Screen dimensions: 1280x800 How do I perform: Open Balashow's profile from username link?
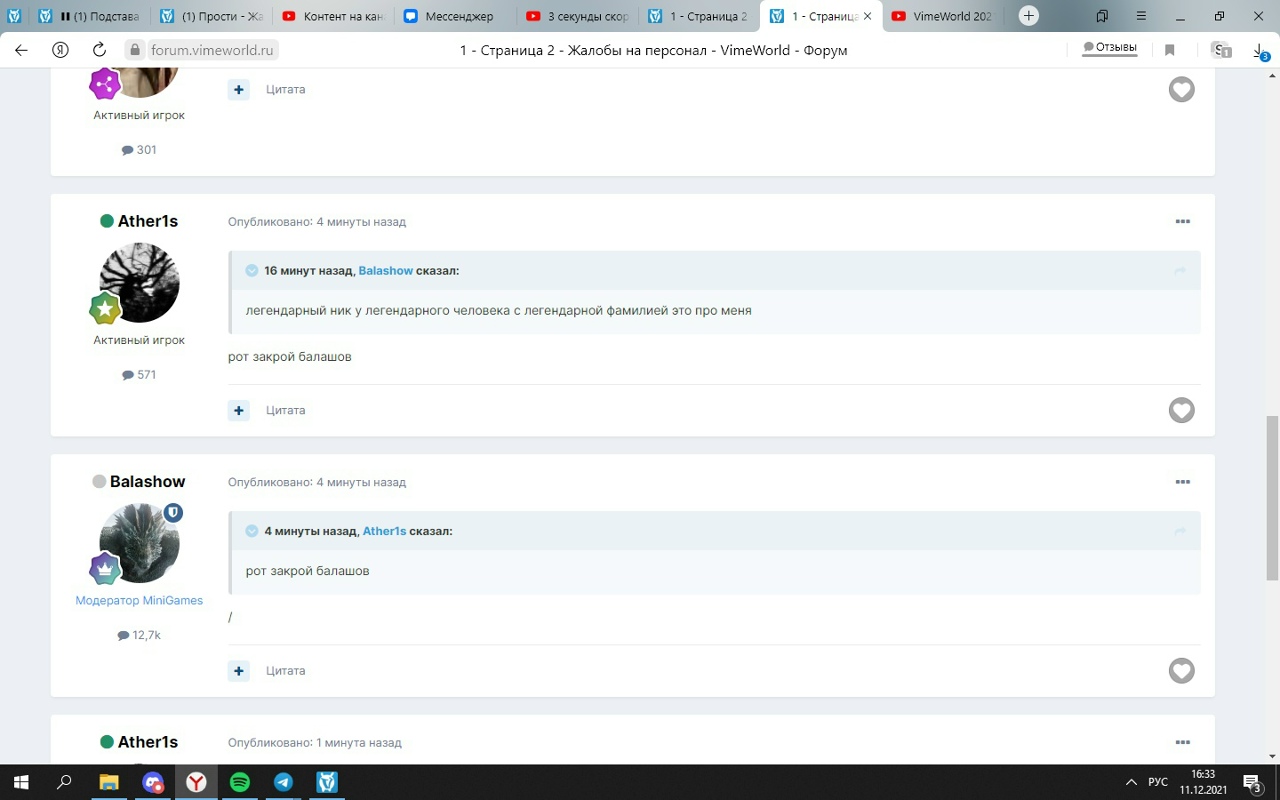[x=147, y=482]
